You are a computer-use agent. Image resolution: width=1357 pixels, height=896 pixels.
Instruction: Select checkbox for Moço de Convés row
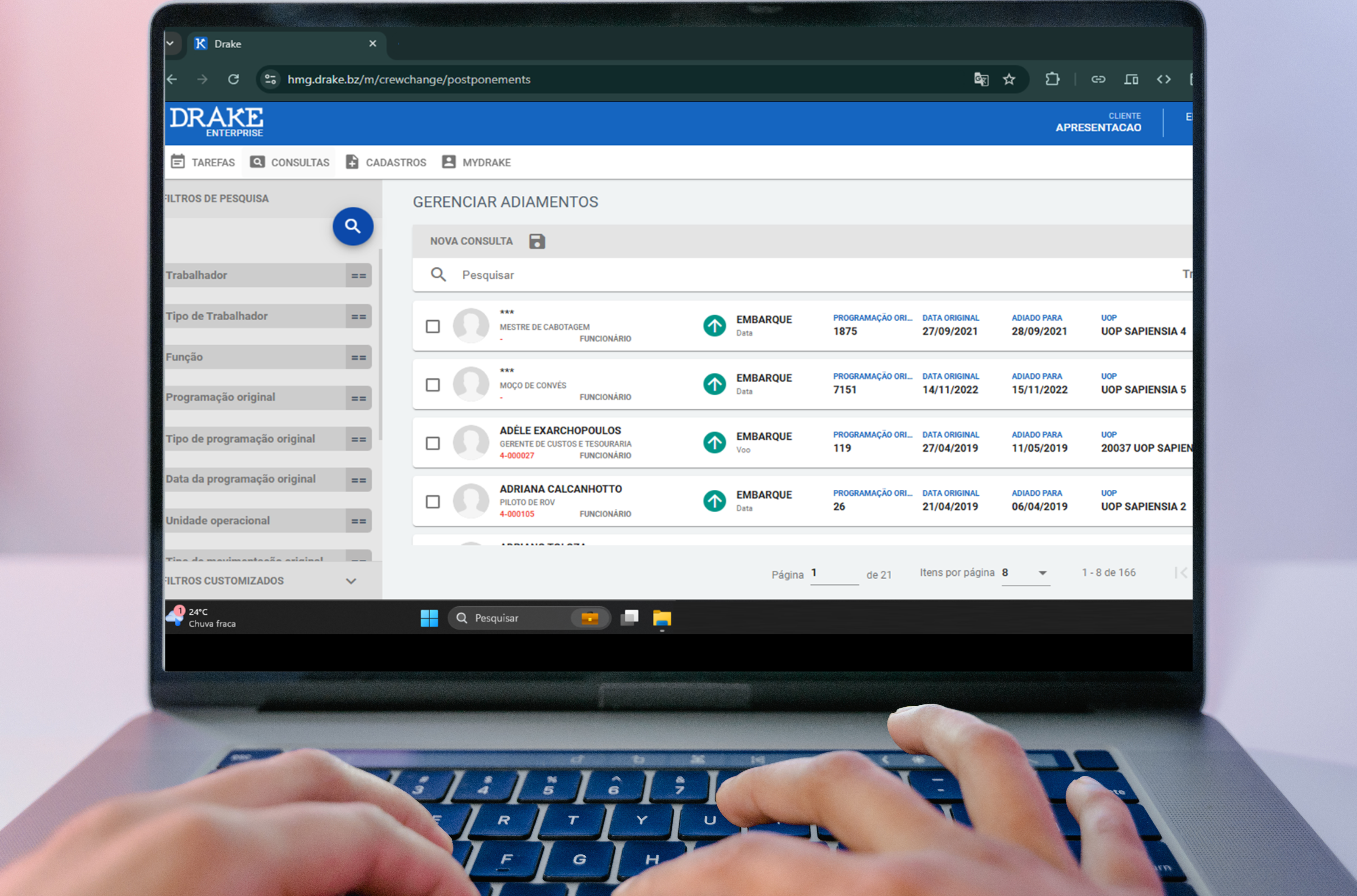(433, 385)
